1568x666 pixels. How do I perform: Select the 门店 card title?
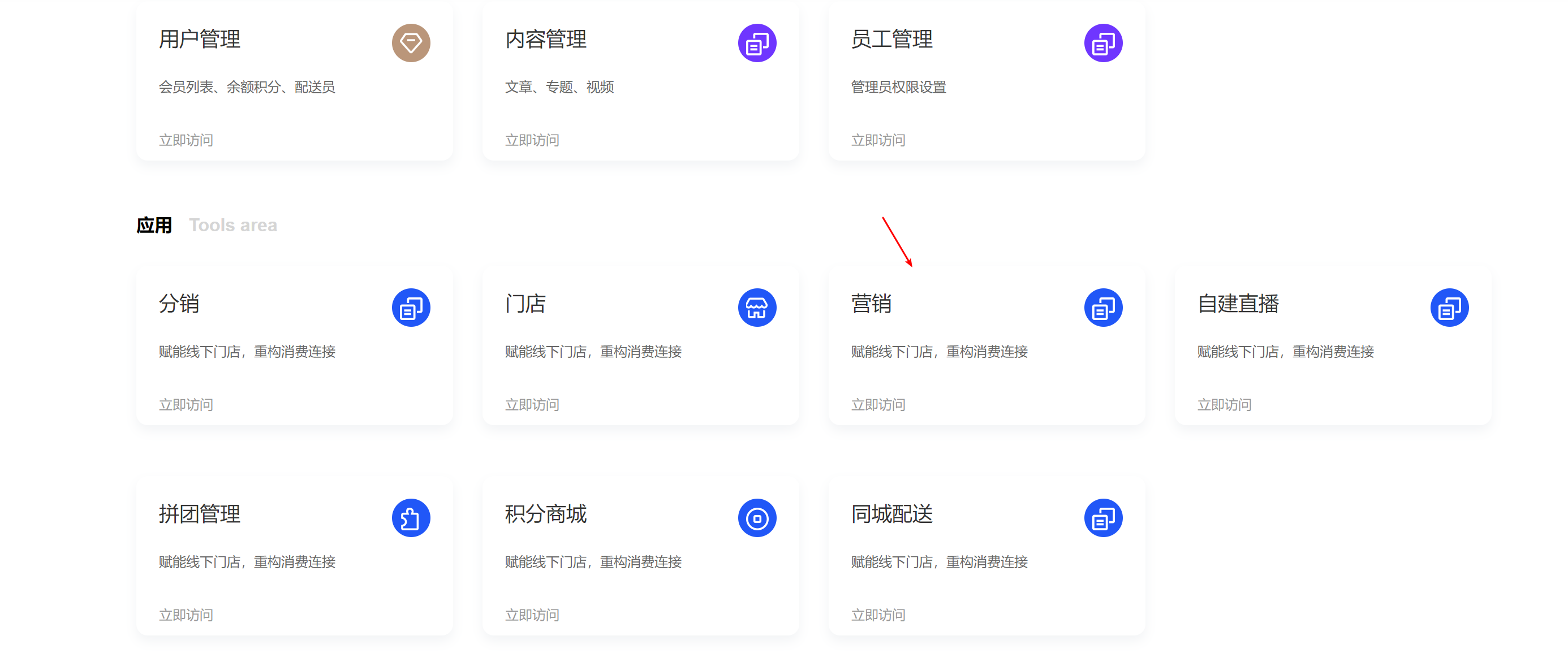click(x=525, y=304)
